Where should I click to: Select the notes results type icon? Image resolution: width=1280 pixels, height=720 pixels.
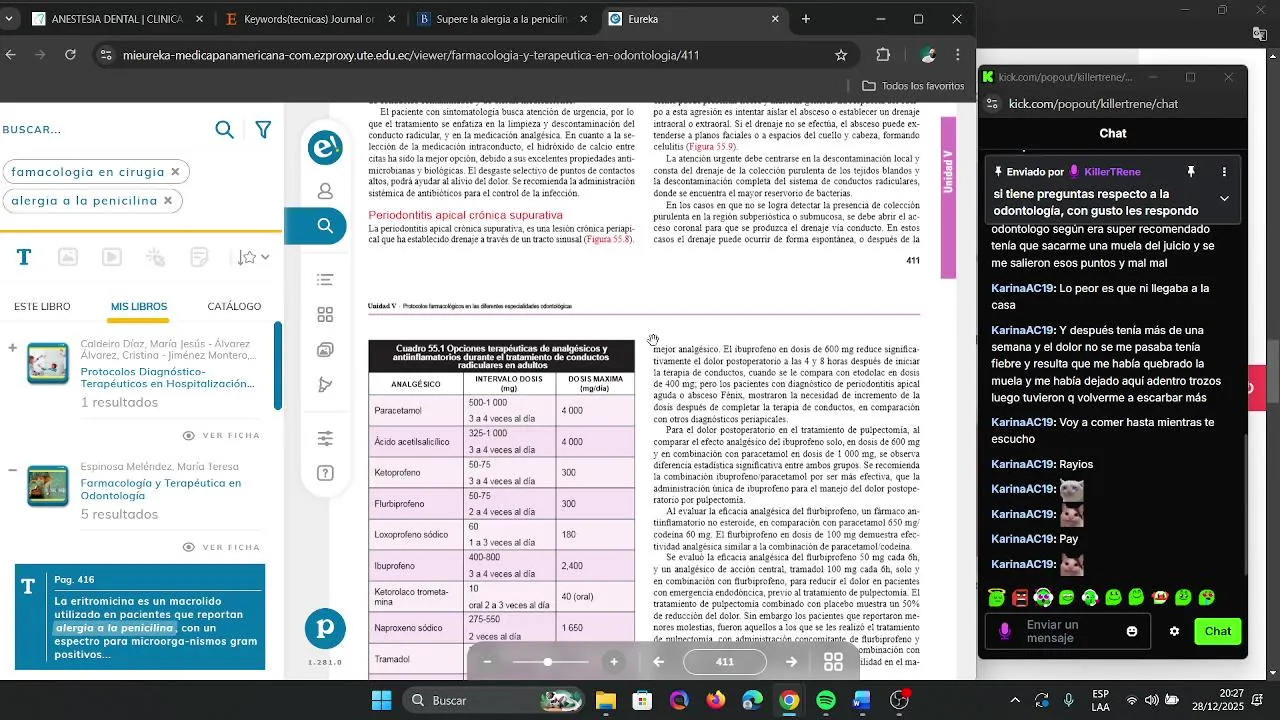click(200, 257)
